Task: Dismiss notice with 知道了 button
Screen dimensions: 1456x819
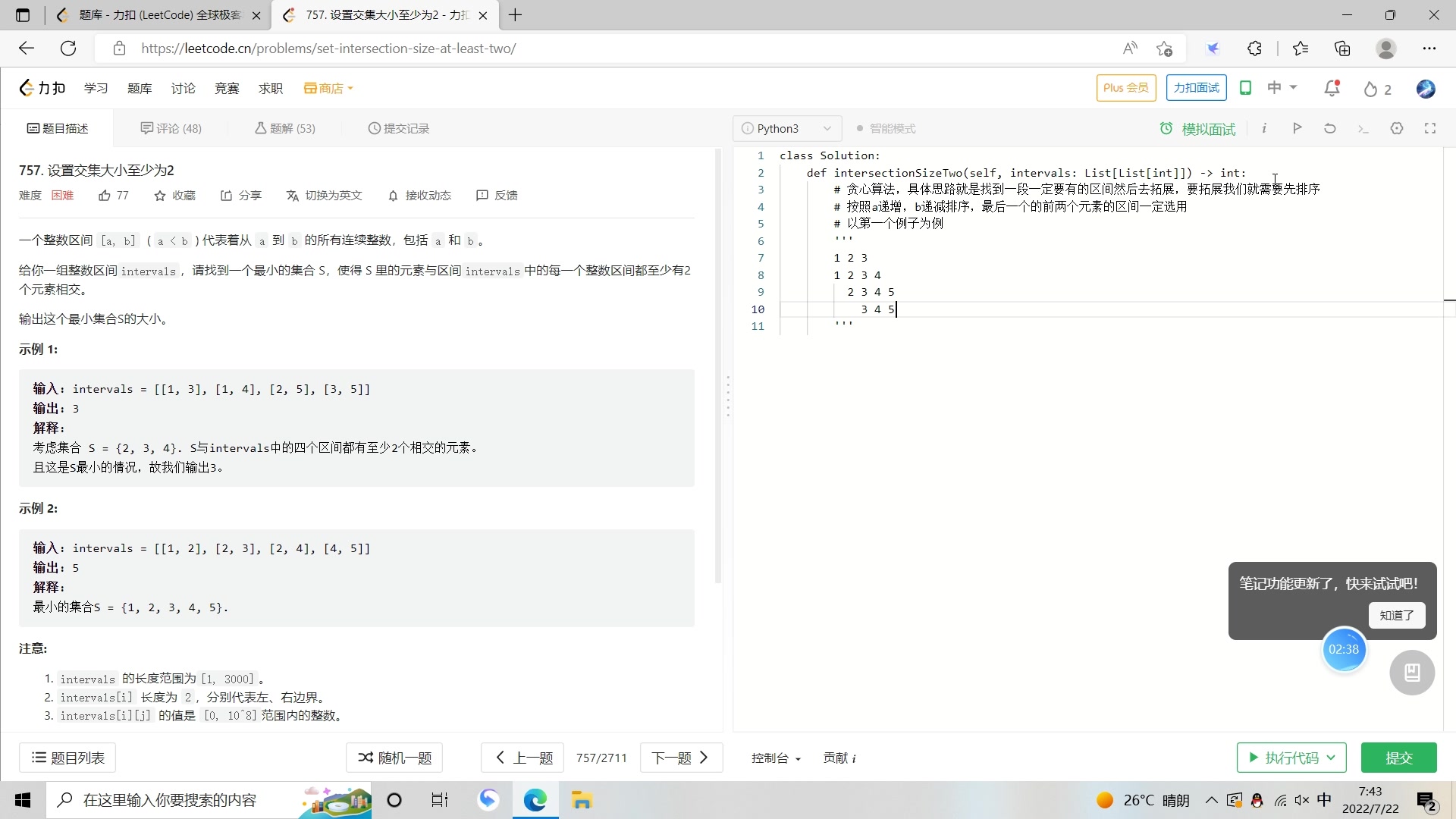Action: tap(1396, 615)
